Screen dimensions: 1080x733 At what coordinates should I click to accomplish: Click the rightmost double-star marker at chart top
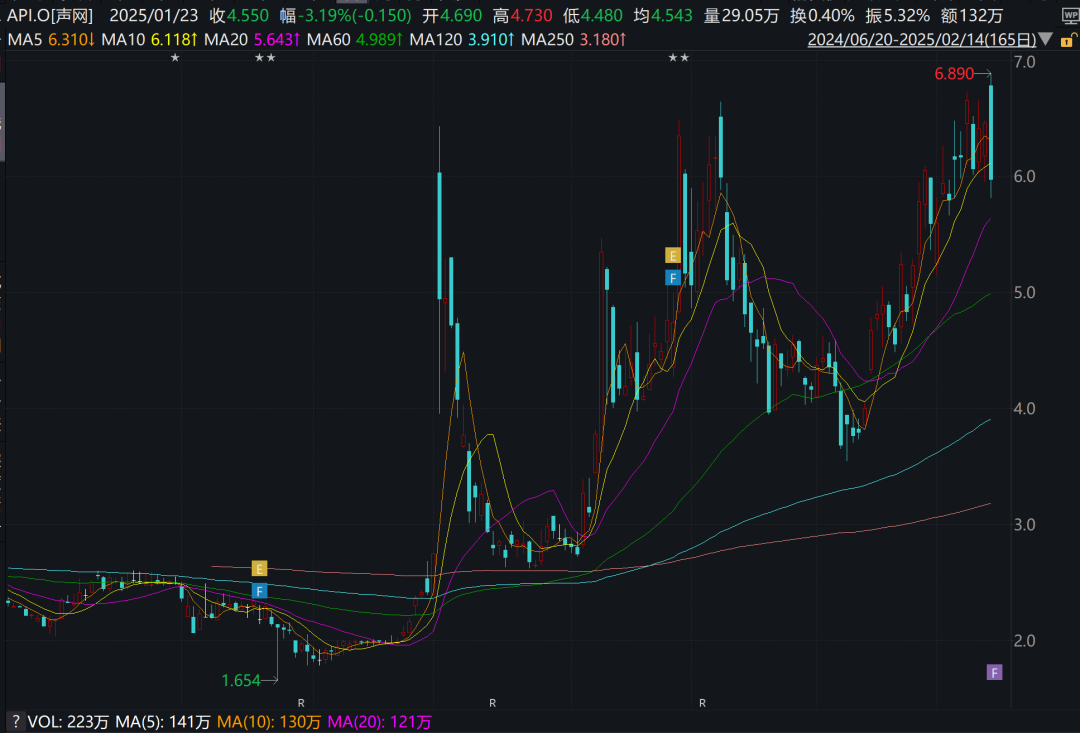coord(679,59)
